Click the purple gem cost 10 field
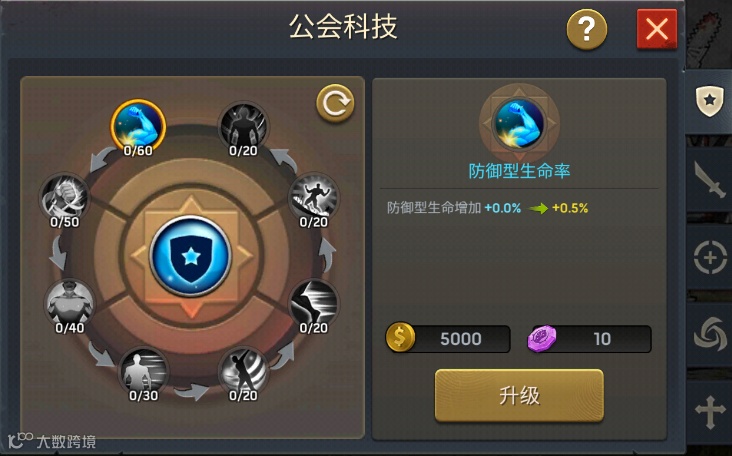This screenshot has width=732, height=456. (590, 338)
